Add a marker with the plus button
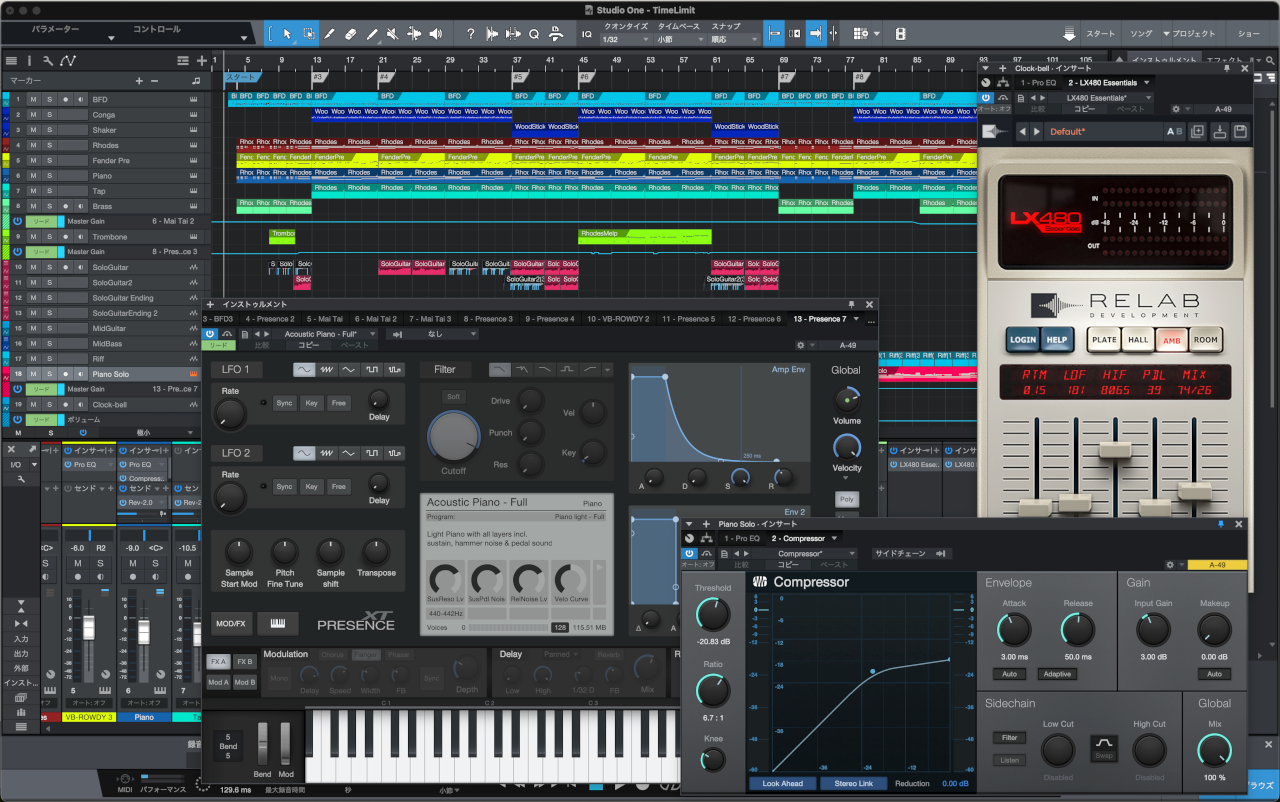The width and height of the screenshot is (1280, 802). (139, 81)
